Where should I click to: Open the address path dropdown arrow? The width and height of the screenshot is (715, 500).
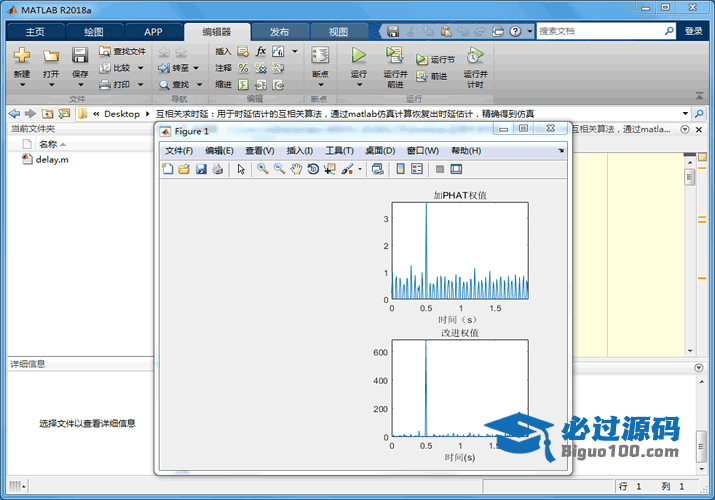point(685,114)
